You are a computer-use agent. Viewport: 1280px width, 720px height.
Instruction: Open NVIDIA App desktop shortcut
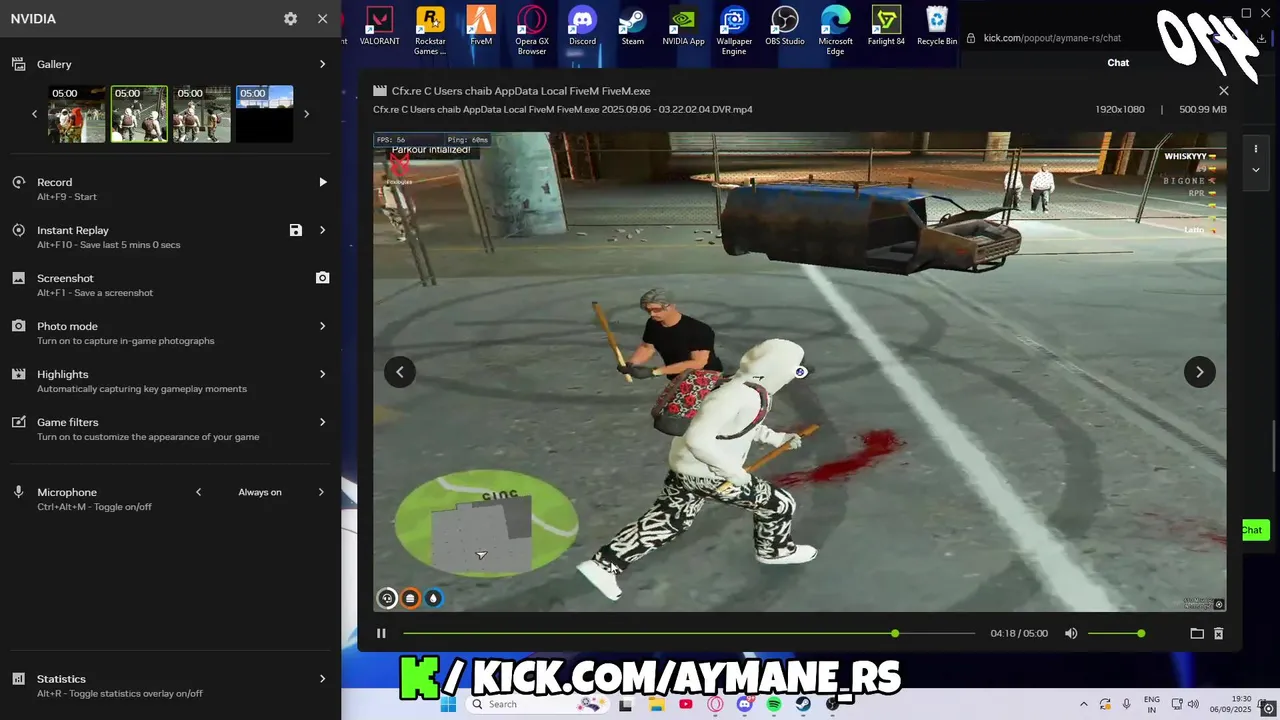click(683, 26)
